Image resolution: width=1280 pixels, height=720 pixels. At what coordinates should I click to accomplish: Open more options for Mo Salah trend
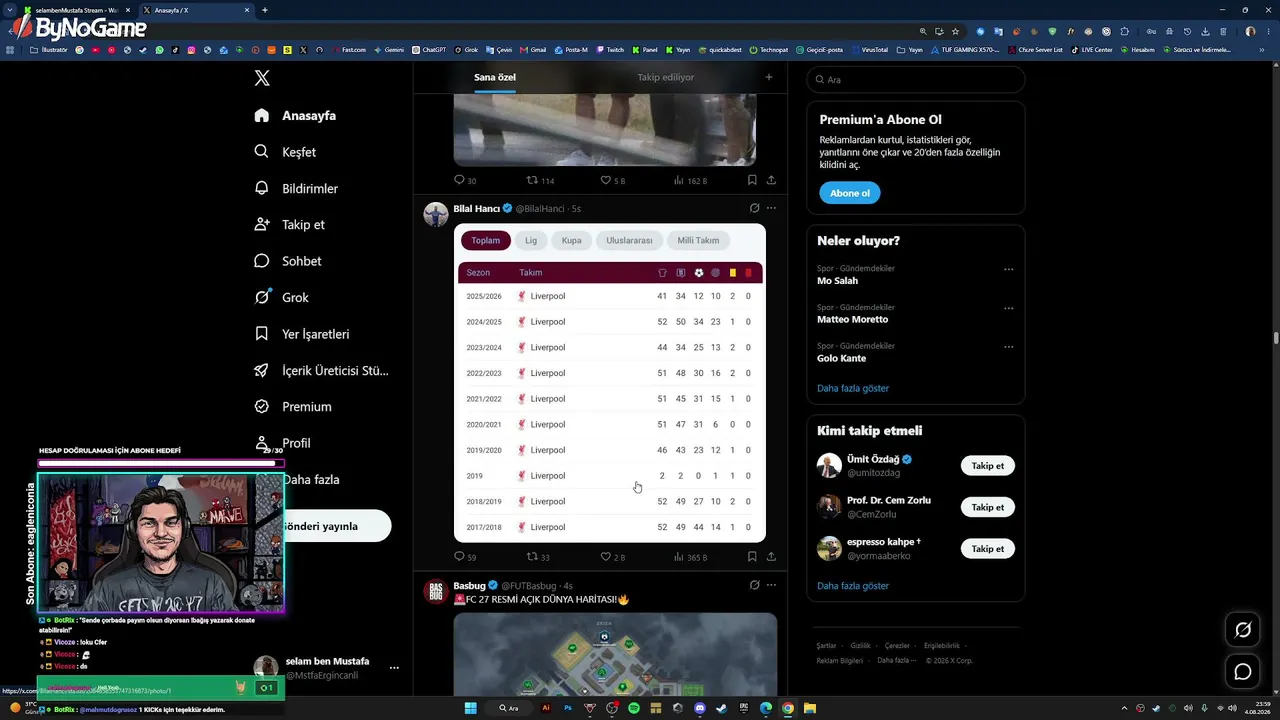point(1008,269)
